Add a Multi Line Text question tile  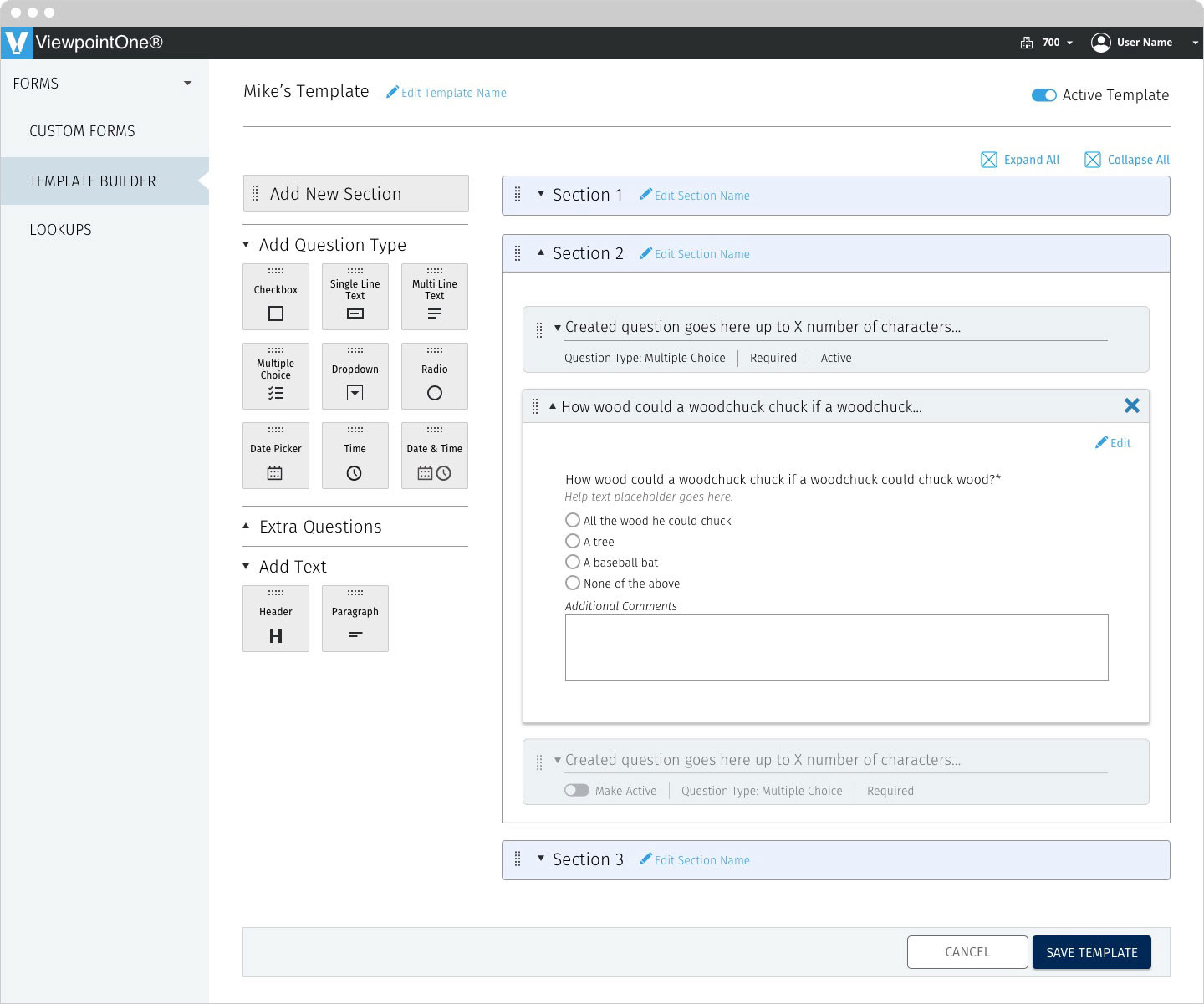tap(435, 297)
